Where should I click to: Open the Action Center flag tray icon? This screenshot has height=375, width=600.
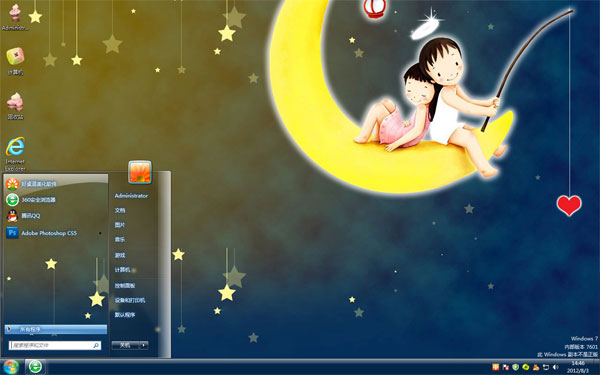[x=506, y=367]
